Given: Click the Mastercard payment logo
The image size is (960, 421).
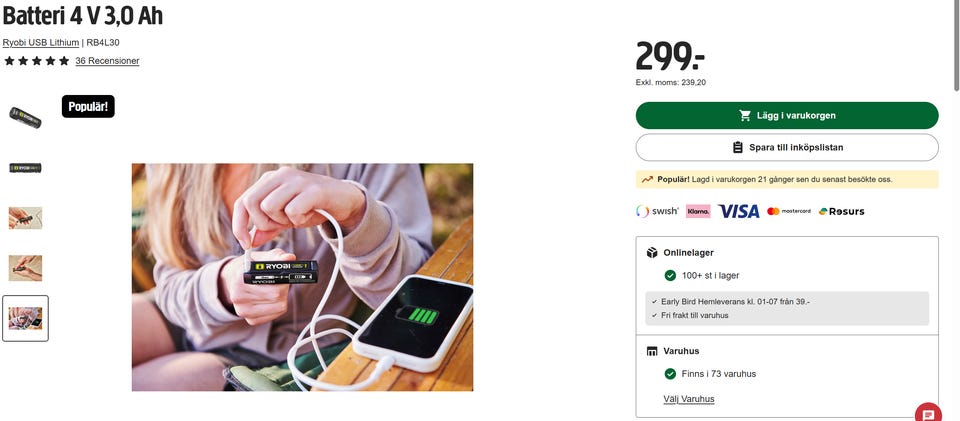Looking at the screenshot, I should pos(789,211).
